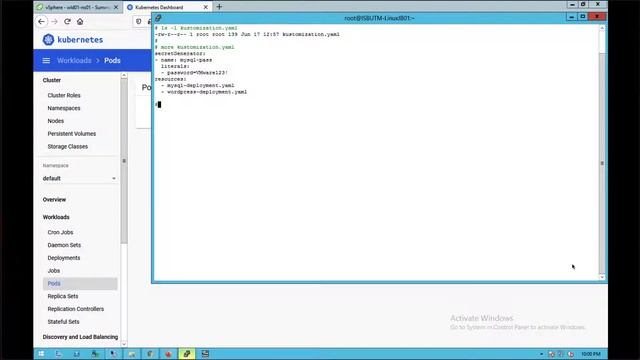Image resolution: width=640 pixels, height=360 pixels.
Task: Open Jobs in the sidebar
Action: tap(53, 271)
